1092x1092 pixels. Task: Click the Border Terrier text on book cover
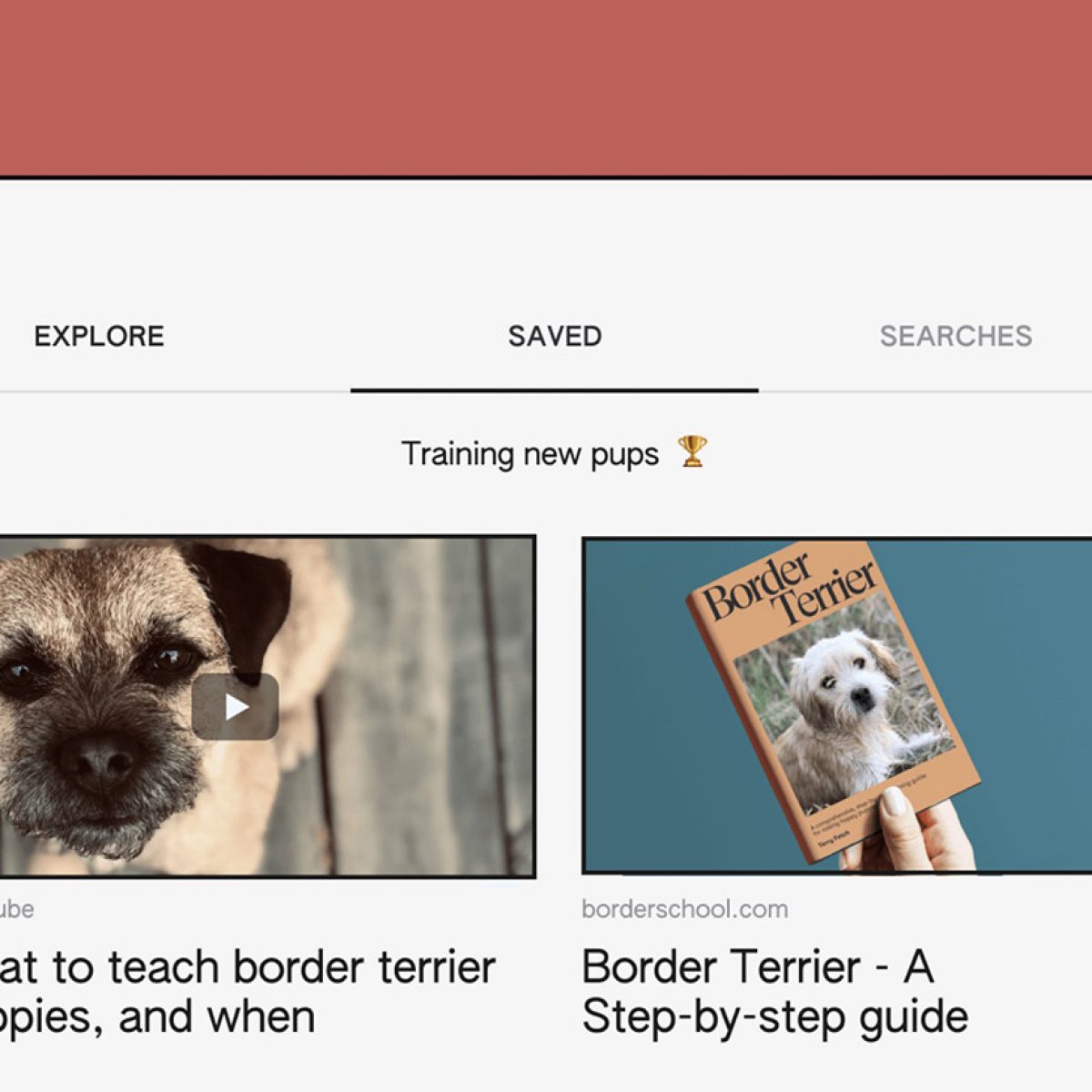coord(788,587)
